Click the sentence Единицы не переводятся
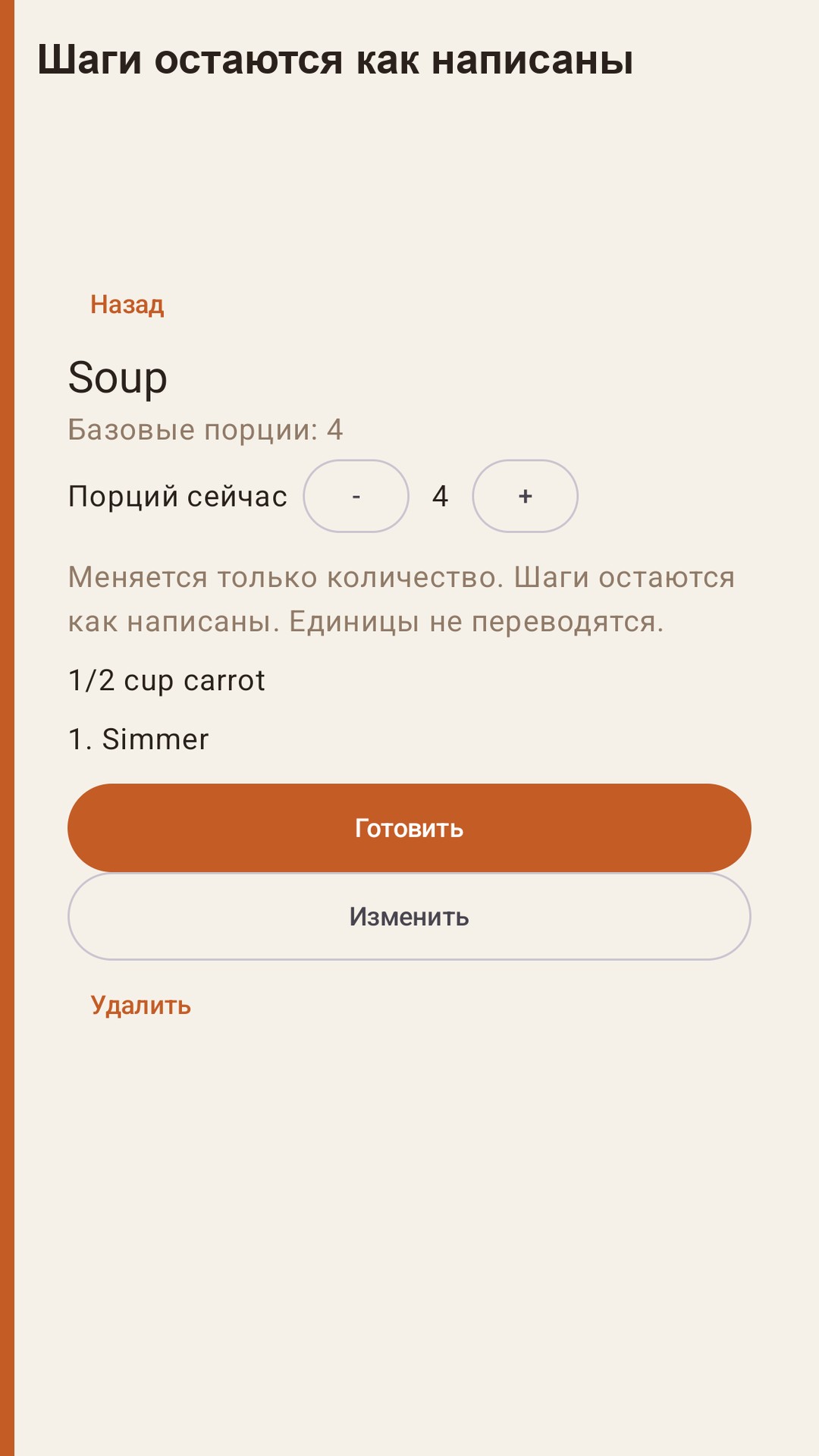The height and width of the screenshot is (1456, 819). 476,622
